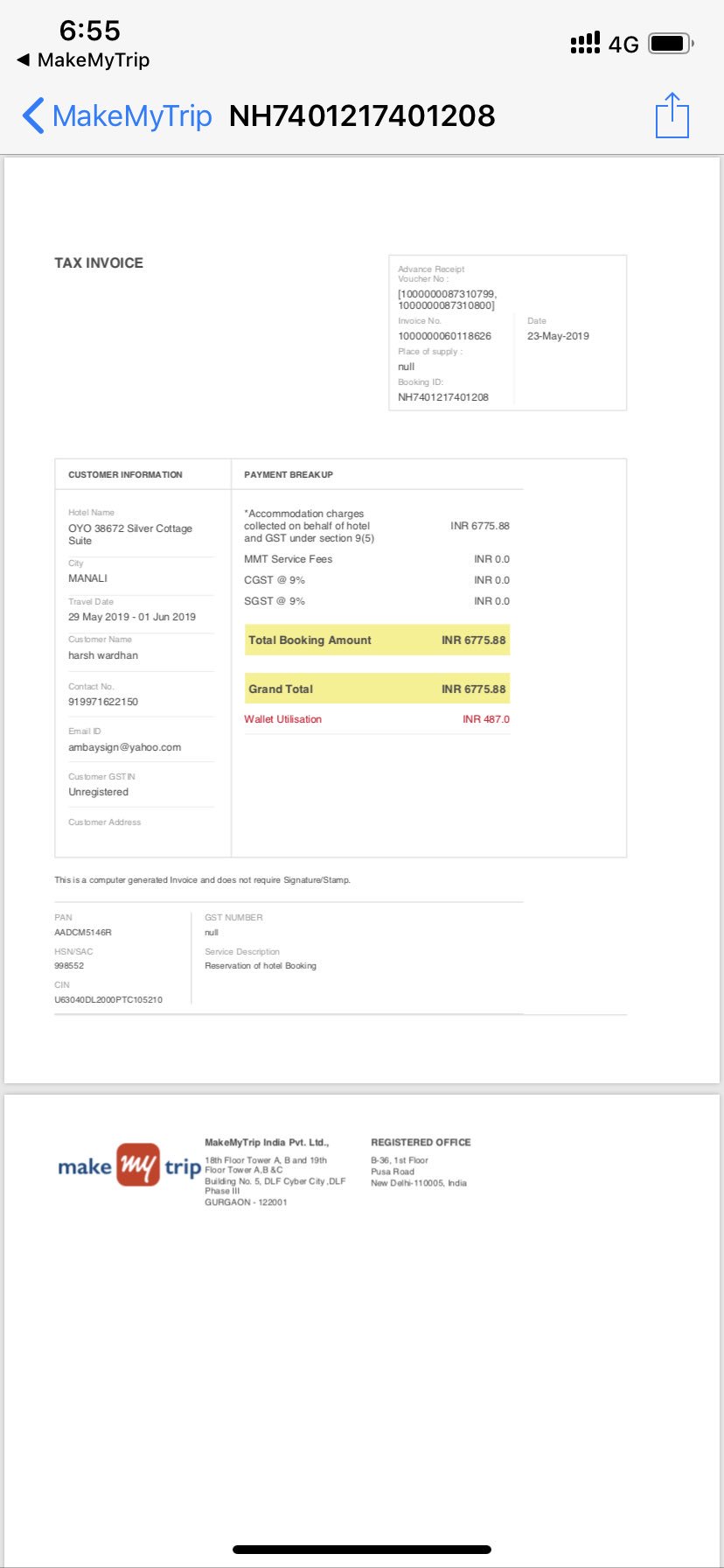Tap the PAYMENT BREAKUP header
The height and width of the screenshot is (1568, 724).
pos(289,474)
